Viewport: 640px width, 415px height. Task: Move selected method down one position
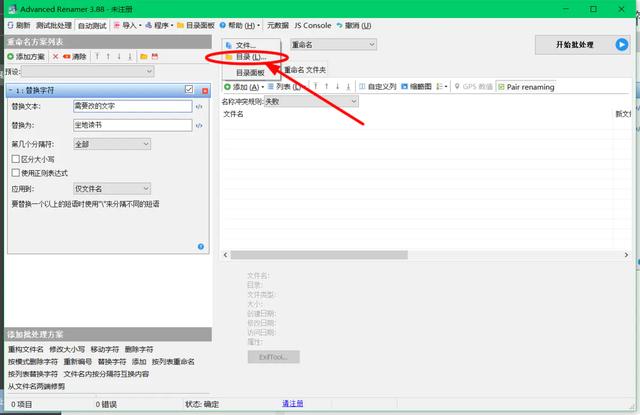tap(119, 57)
